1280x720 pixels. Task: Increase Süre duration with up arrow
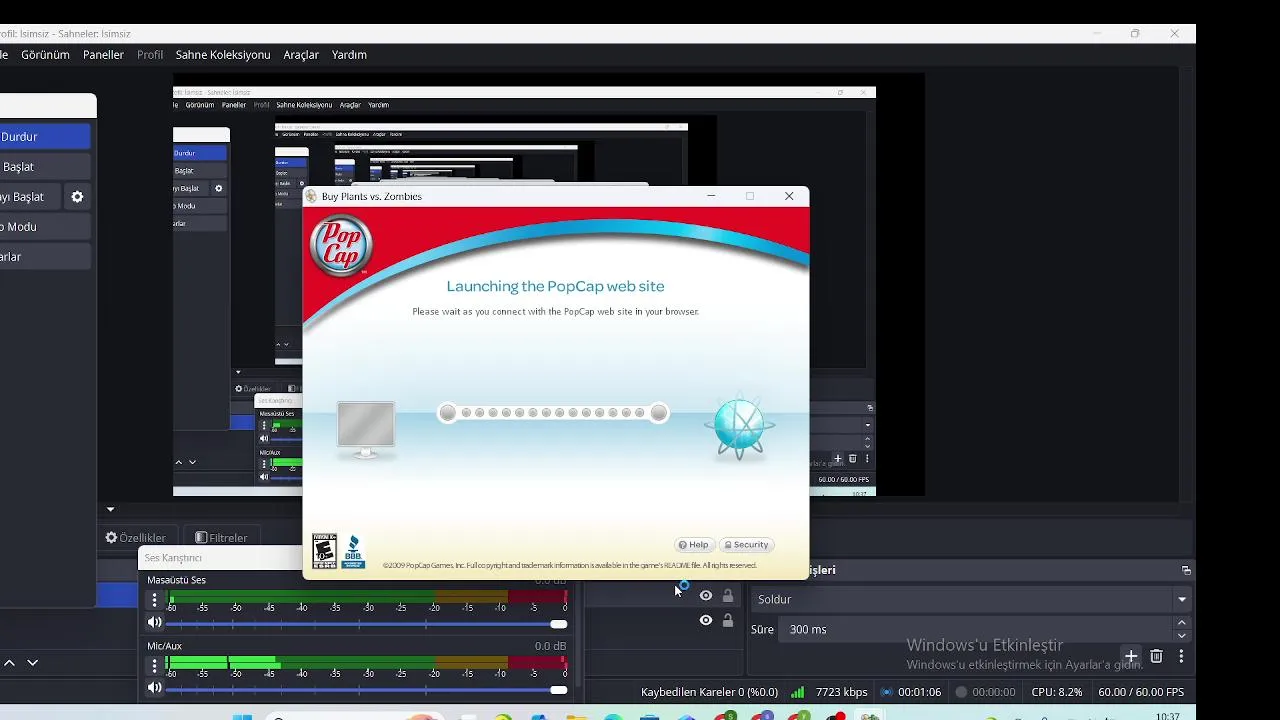pyautogui.click(x=1182, y=623)
